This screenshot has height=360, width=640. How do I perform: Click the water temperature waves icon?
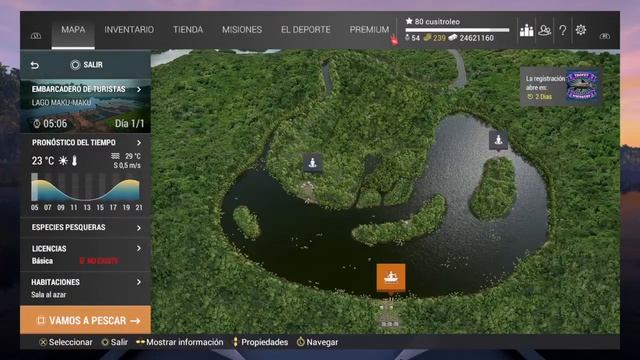click(116, 156)
